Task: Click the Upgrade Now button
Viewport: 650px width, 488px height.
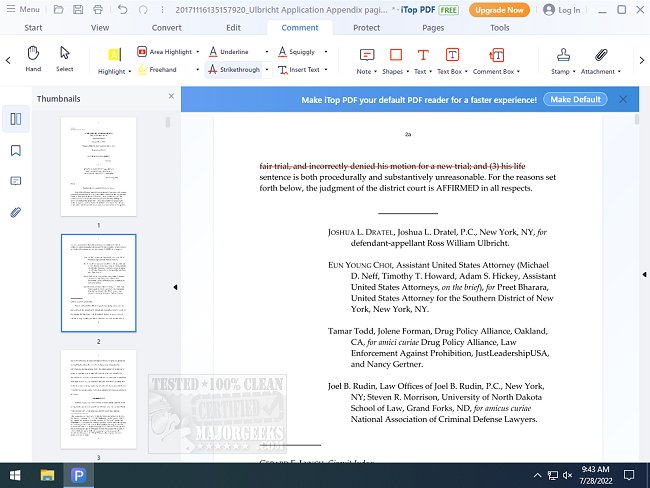Action: [x=500, y=10]
